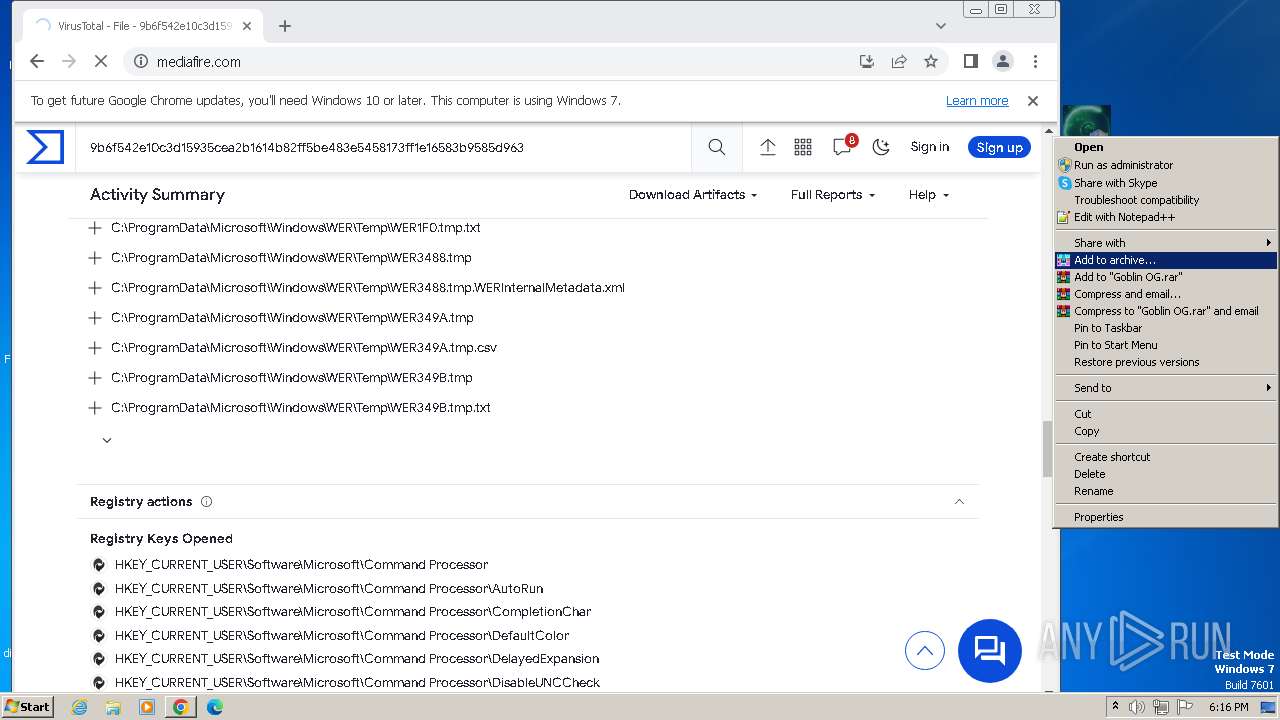Choose Delete in context menu
The height and width of the screenshot is (720, 1280).
pos(1166,474)
